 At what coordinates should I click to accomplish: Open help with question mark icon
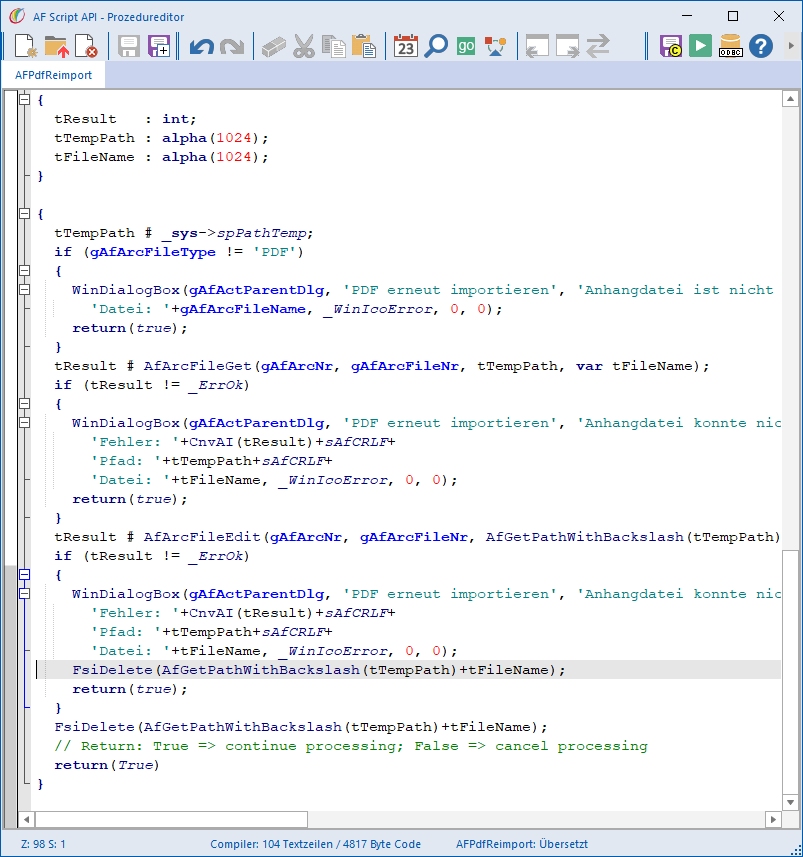pos(760,46)
